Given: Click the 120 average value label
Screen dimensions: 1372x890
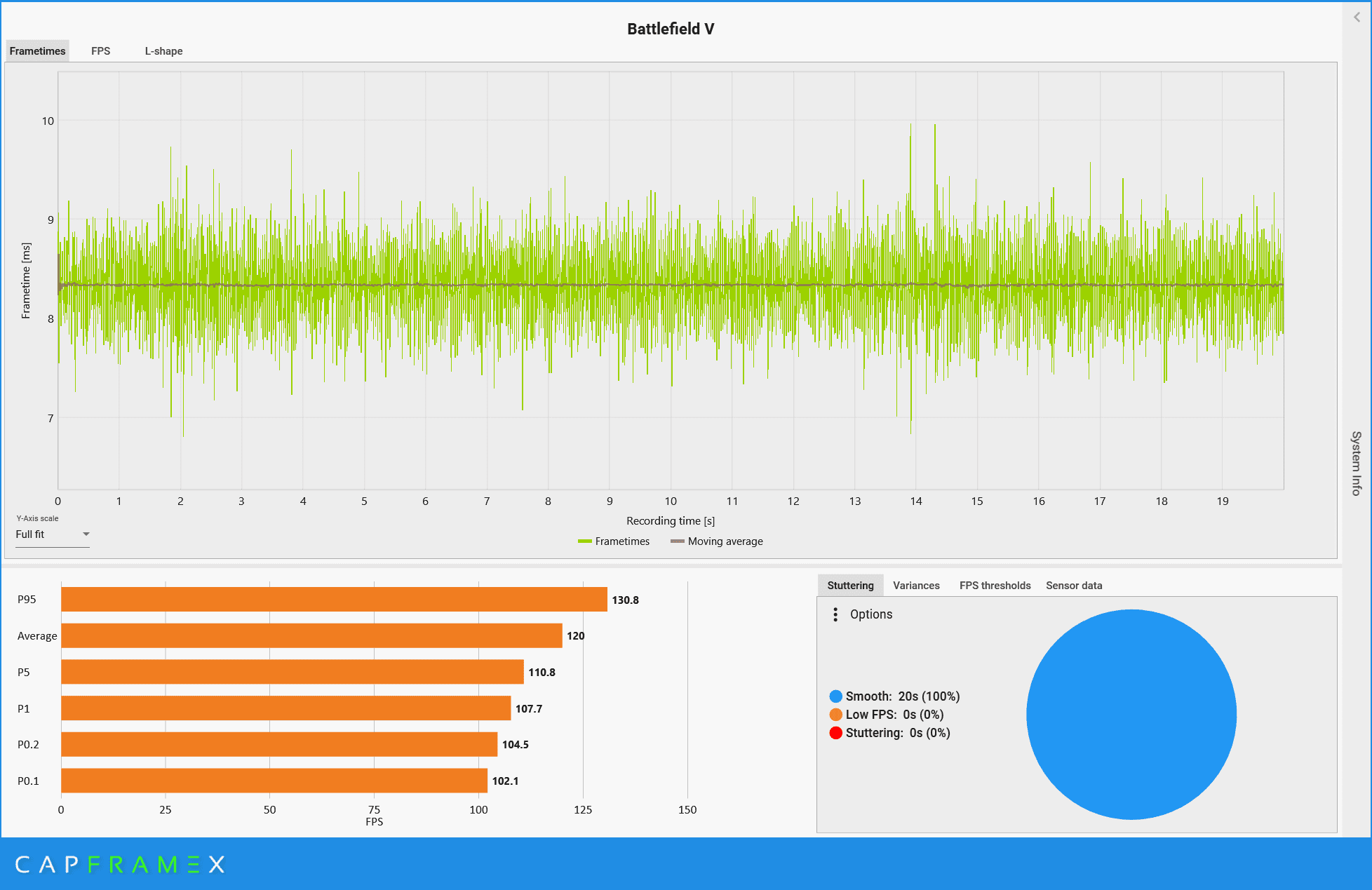Looking at the screenshot, I should [576, 636].
